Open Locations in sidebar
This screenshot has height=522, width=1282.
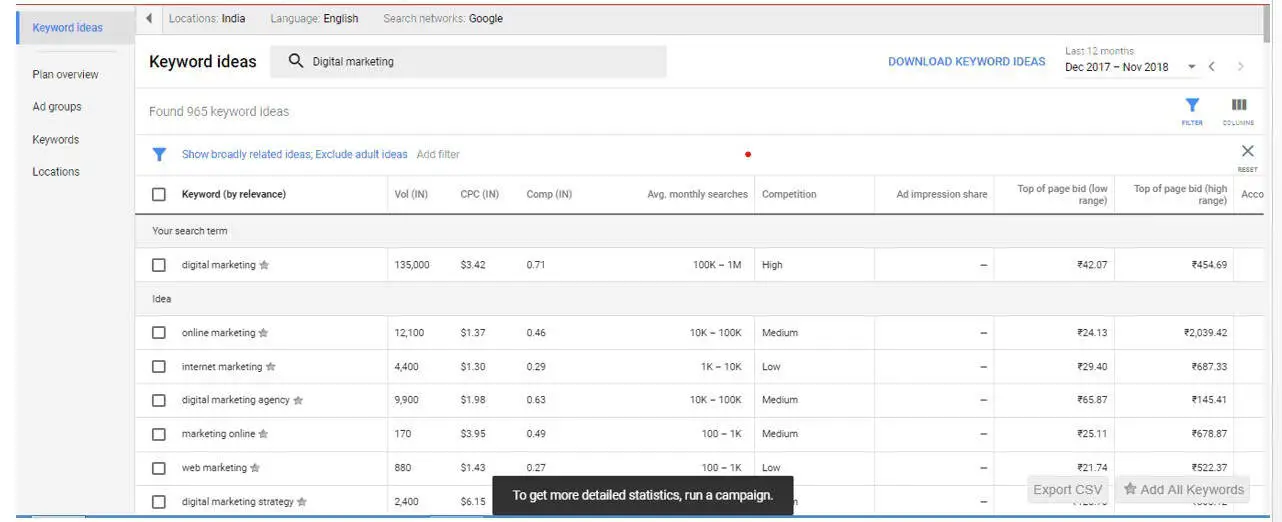[56, 172]
